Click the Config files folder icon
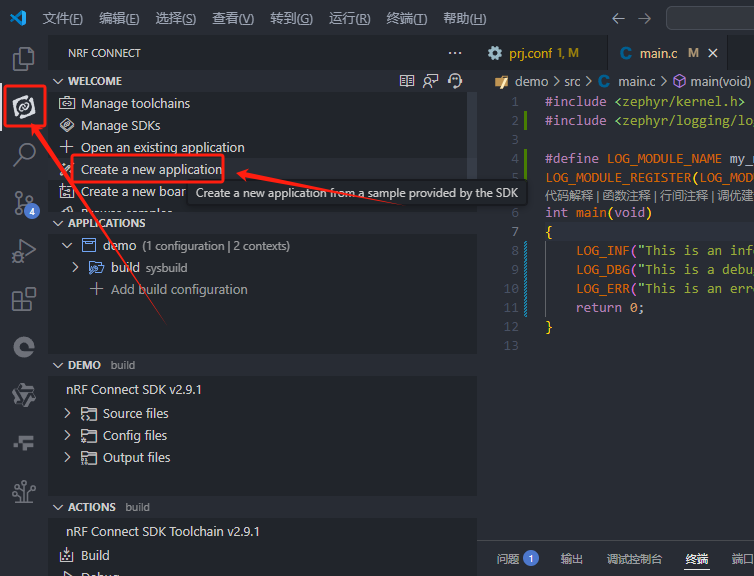754x576 pixels. (x=88, y=436)
